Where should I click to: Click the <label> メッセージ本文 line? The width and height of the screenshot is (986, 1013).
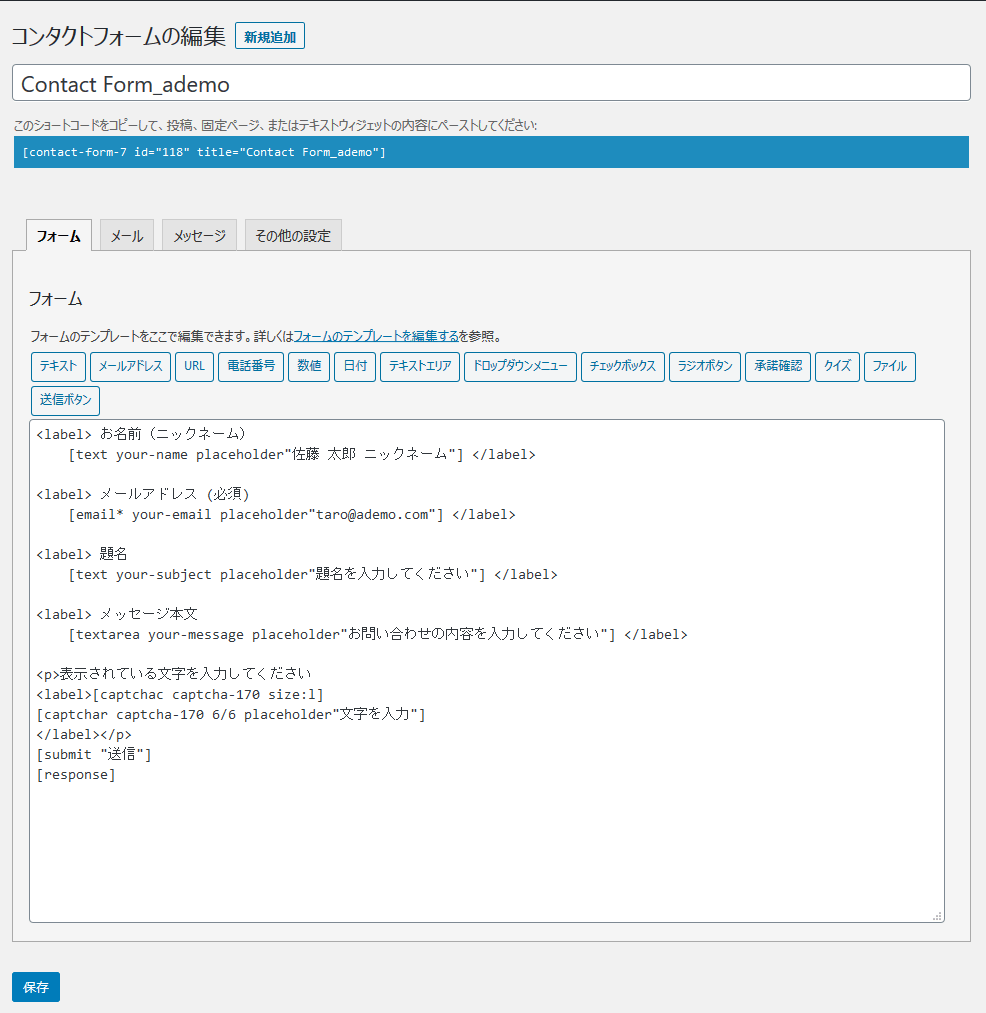coord(117,614)
